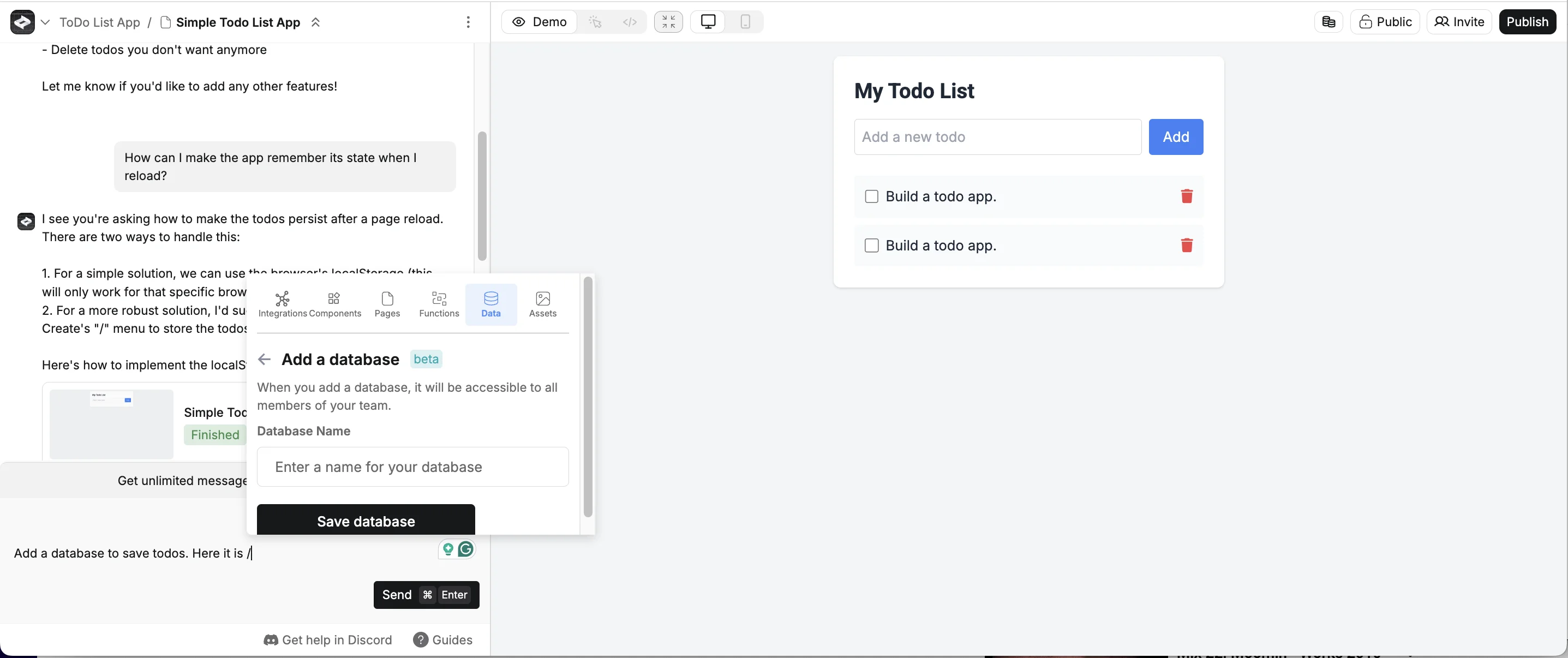Click the collapse preview arrows icon
The height and width of the screenshot is (658, 1568).
click(668, 22)
